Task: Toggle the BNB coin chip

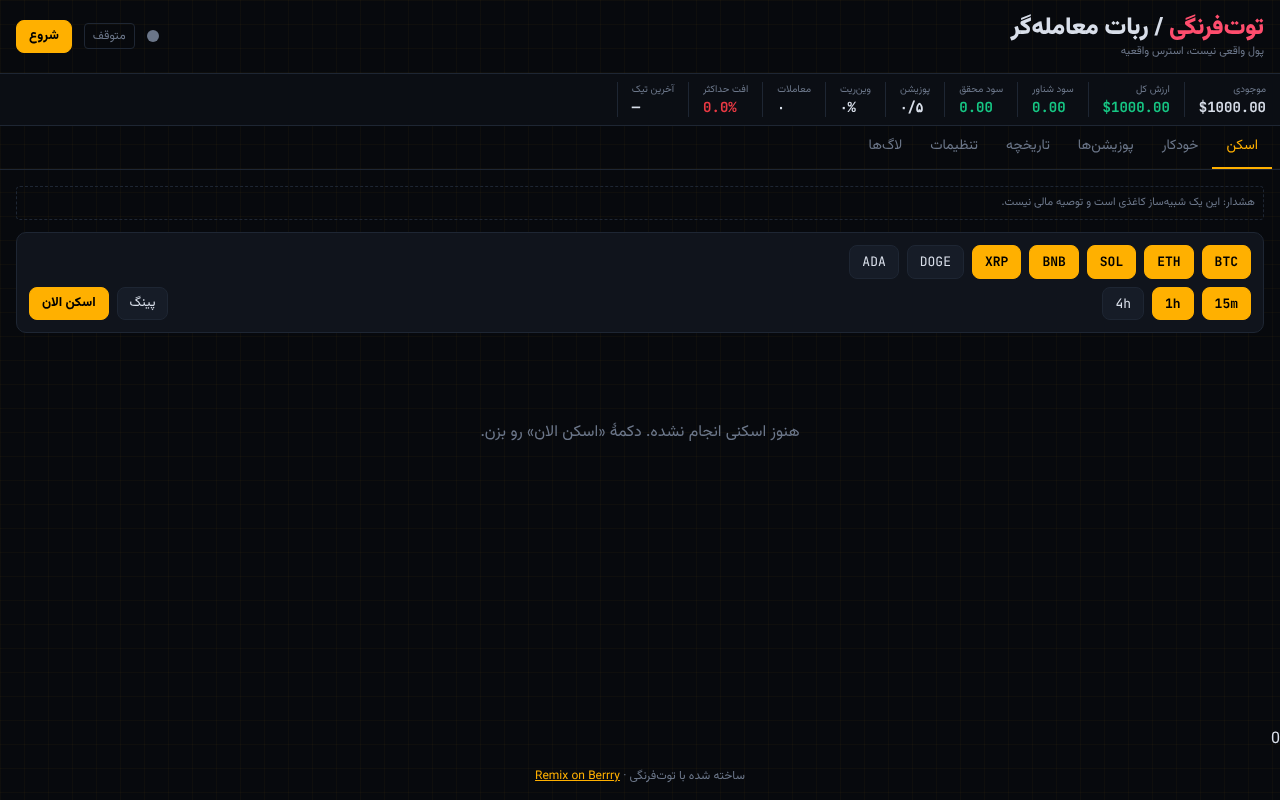Action: coord(1054,262)
